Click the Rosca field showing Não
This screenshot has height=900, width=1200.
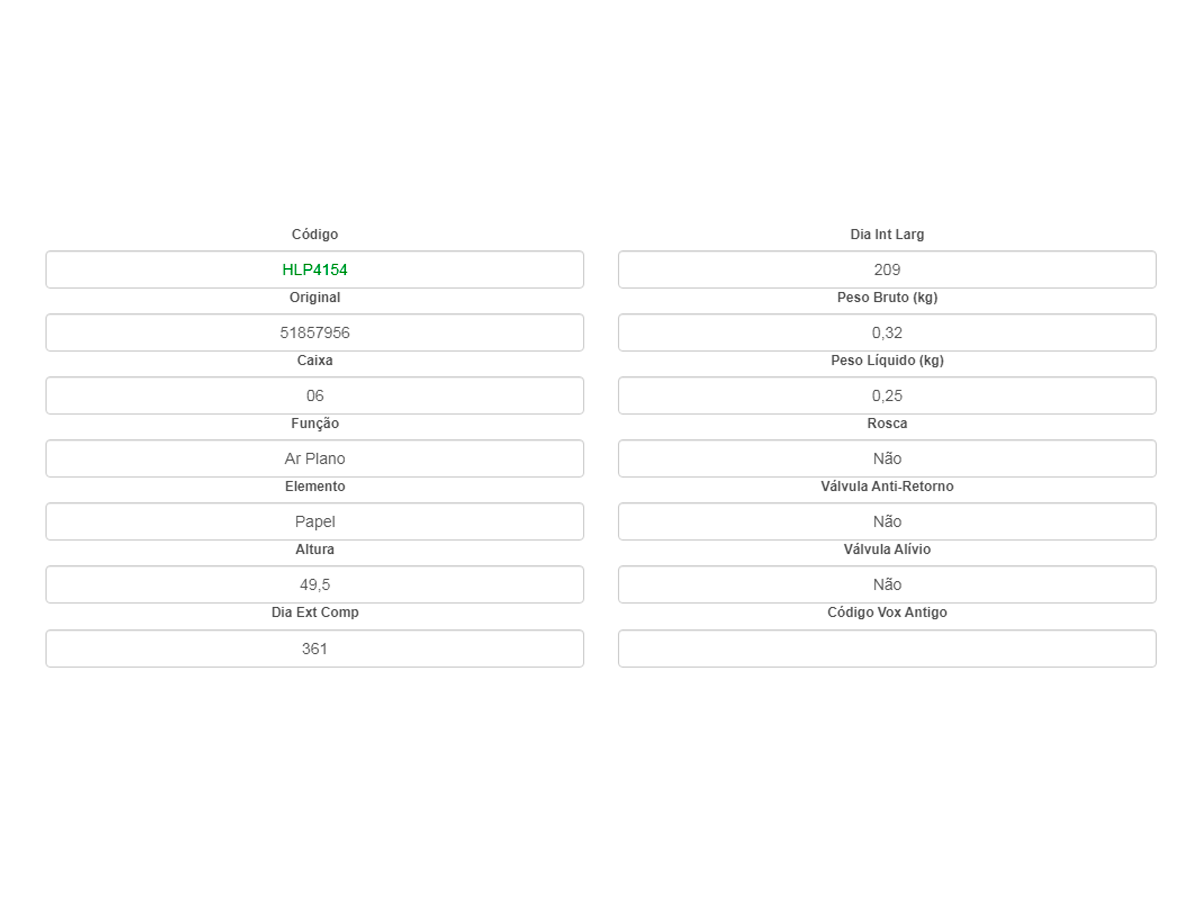[x=887, y=459]
